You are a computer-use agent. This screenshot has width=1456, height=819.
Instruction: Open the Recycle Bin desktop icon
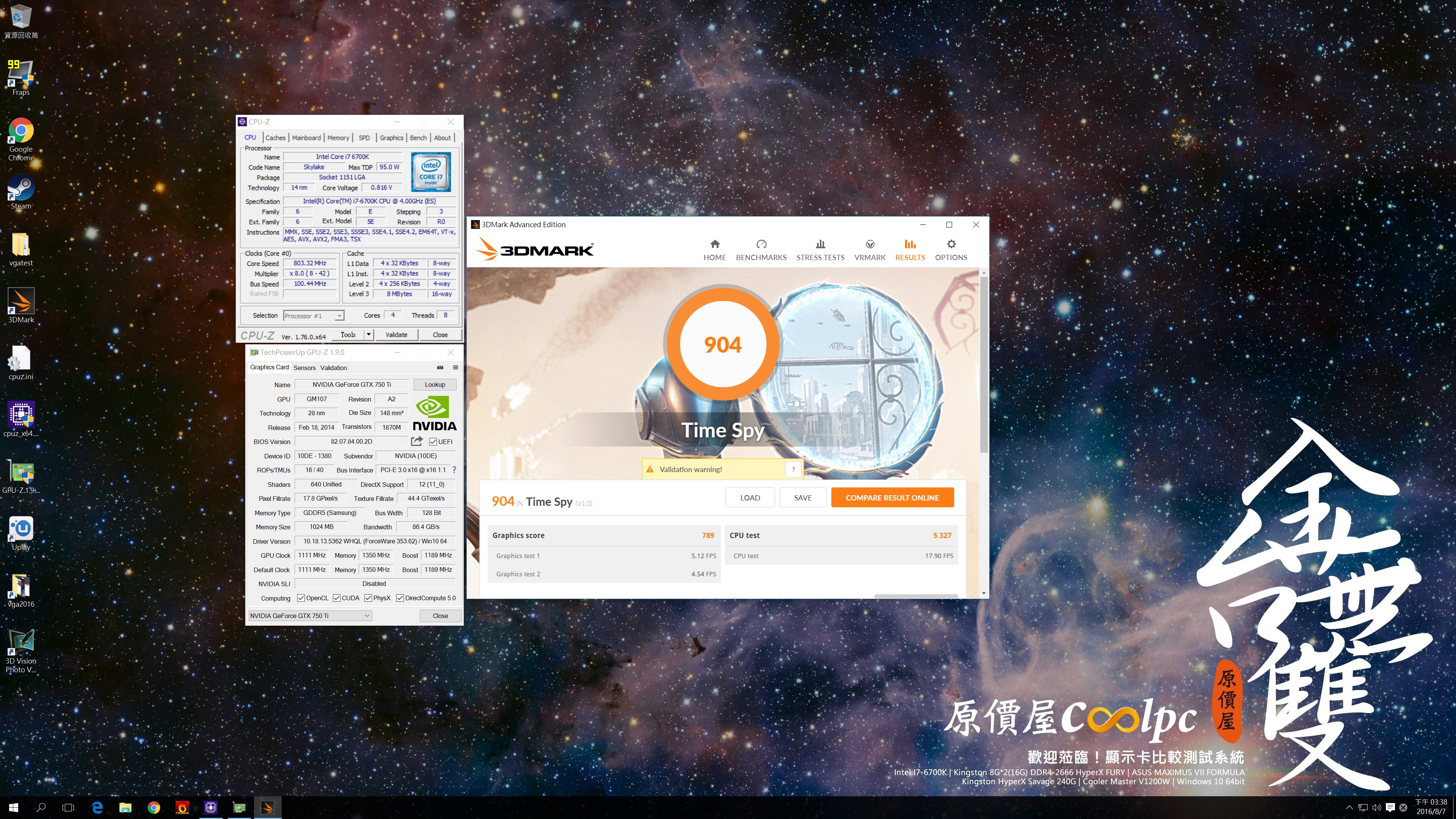pyautogui.click(x=21, y=22)
